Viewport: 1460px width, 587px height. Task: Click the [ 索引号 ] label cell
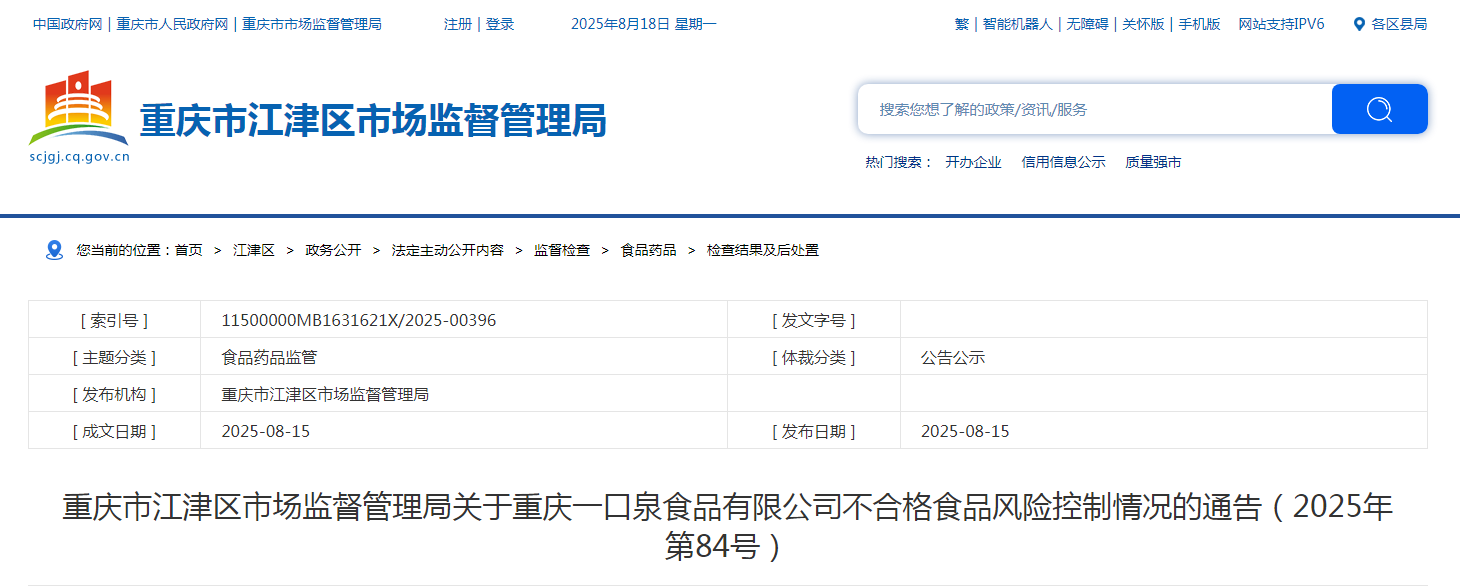(114, 320)
